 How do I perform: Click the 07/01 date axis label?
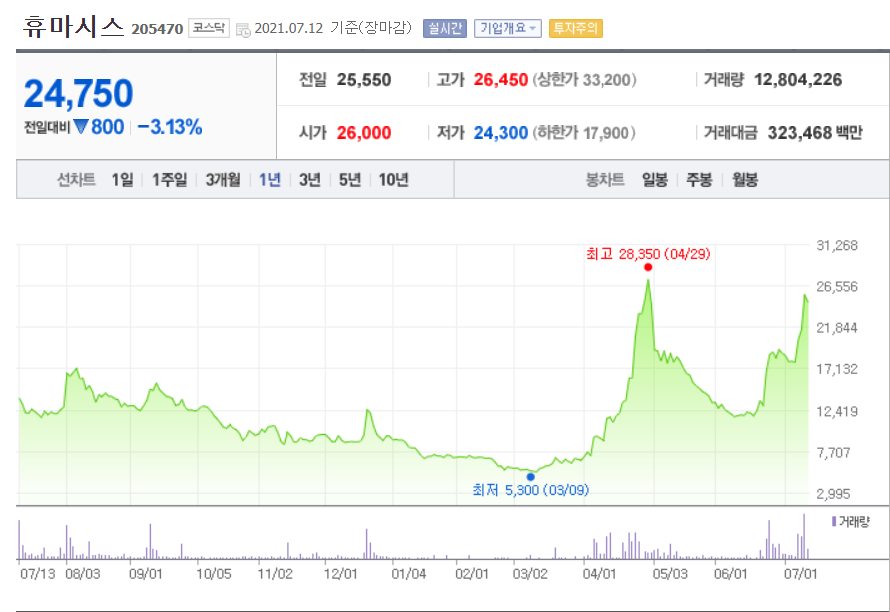(800, 574)
